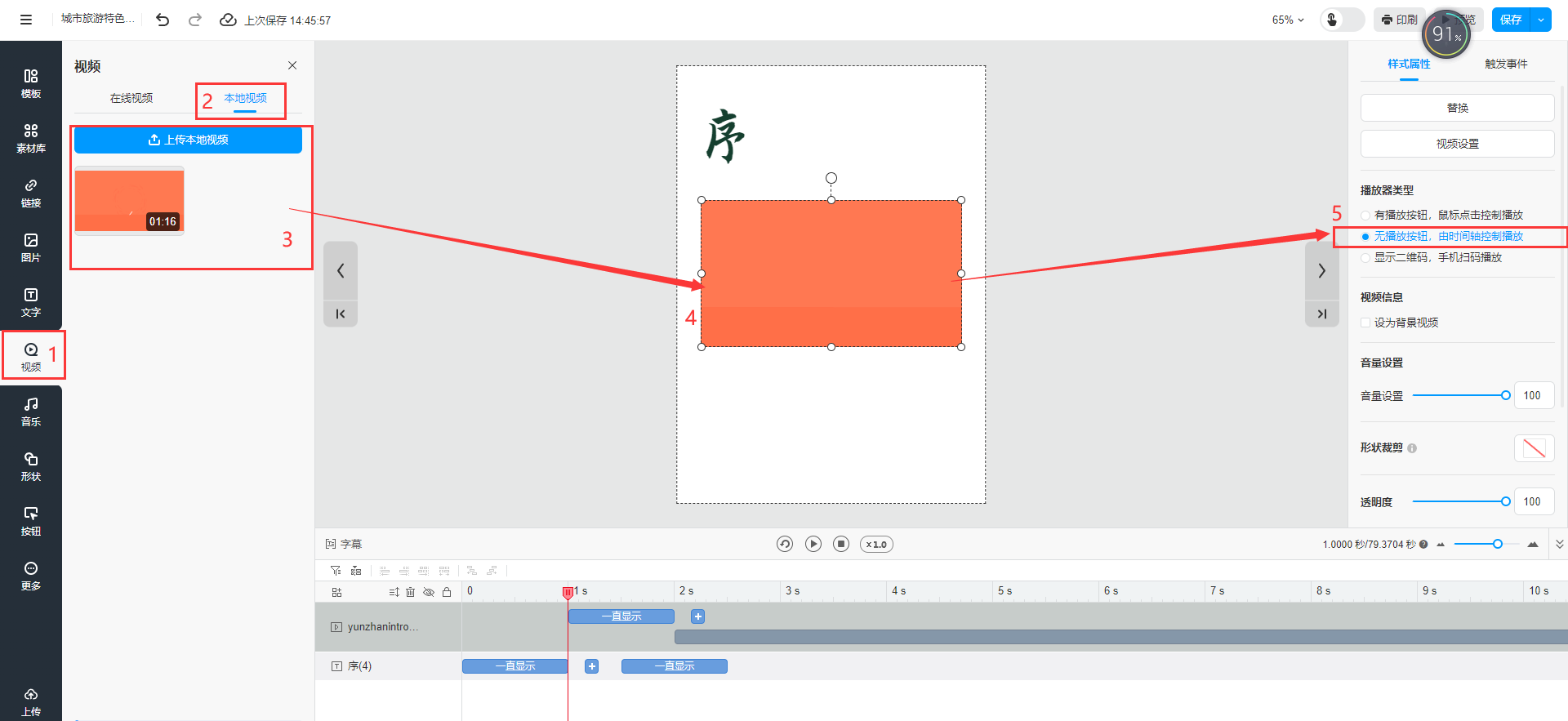
Task: Click the timeline play button
Action: coord(813,544)
